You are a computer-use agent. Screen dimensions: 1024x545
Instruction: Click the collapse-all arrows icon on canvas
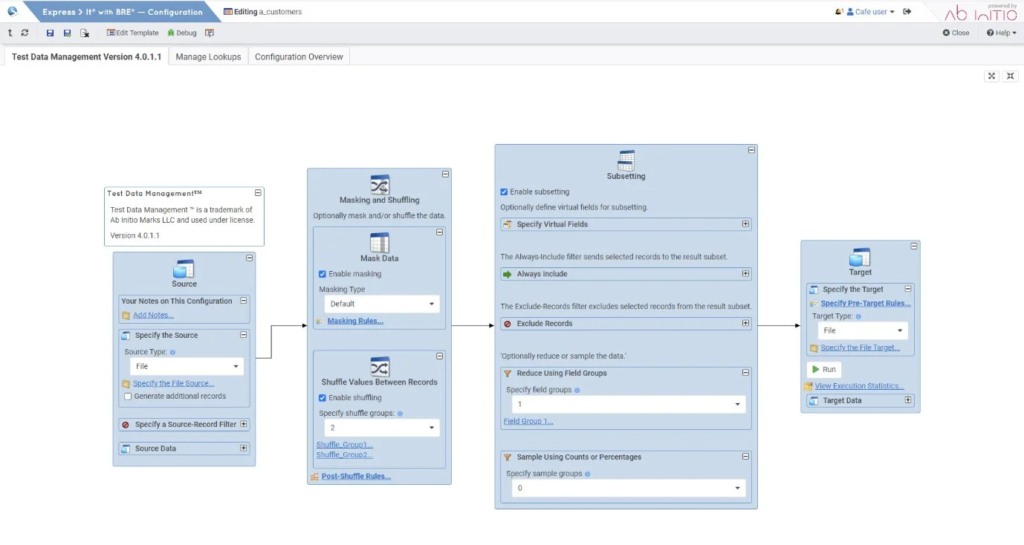pos(1010,76)
